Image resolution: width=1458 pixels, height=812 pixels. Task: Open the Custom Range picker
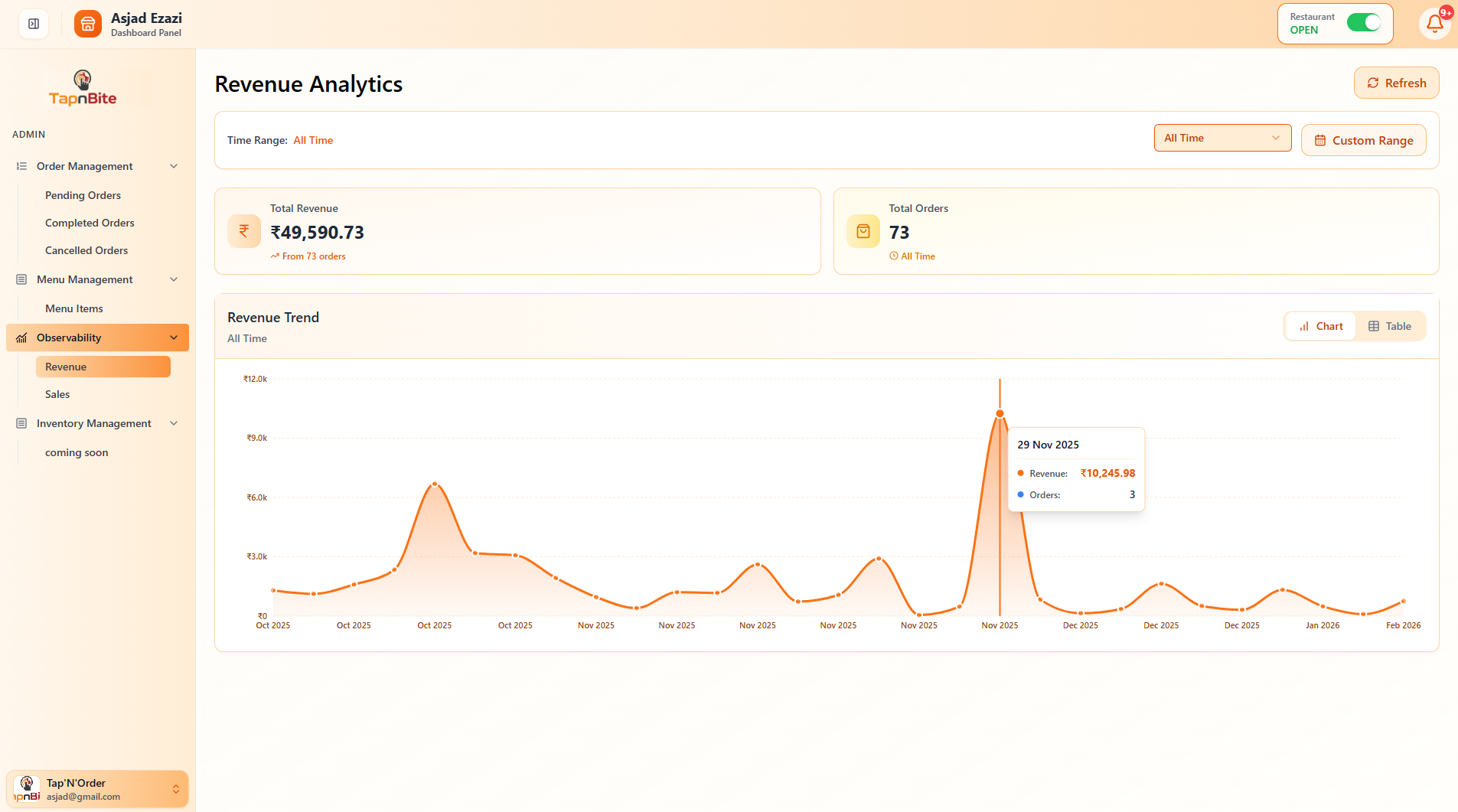[x=1363, y=140]
